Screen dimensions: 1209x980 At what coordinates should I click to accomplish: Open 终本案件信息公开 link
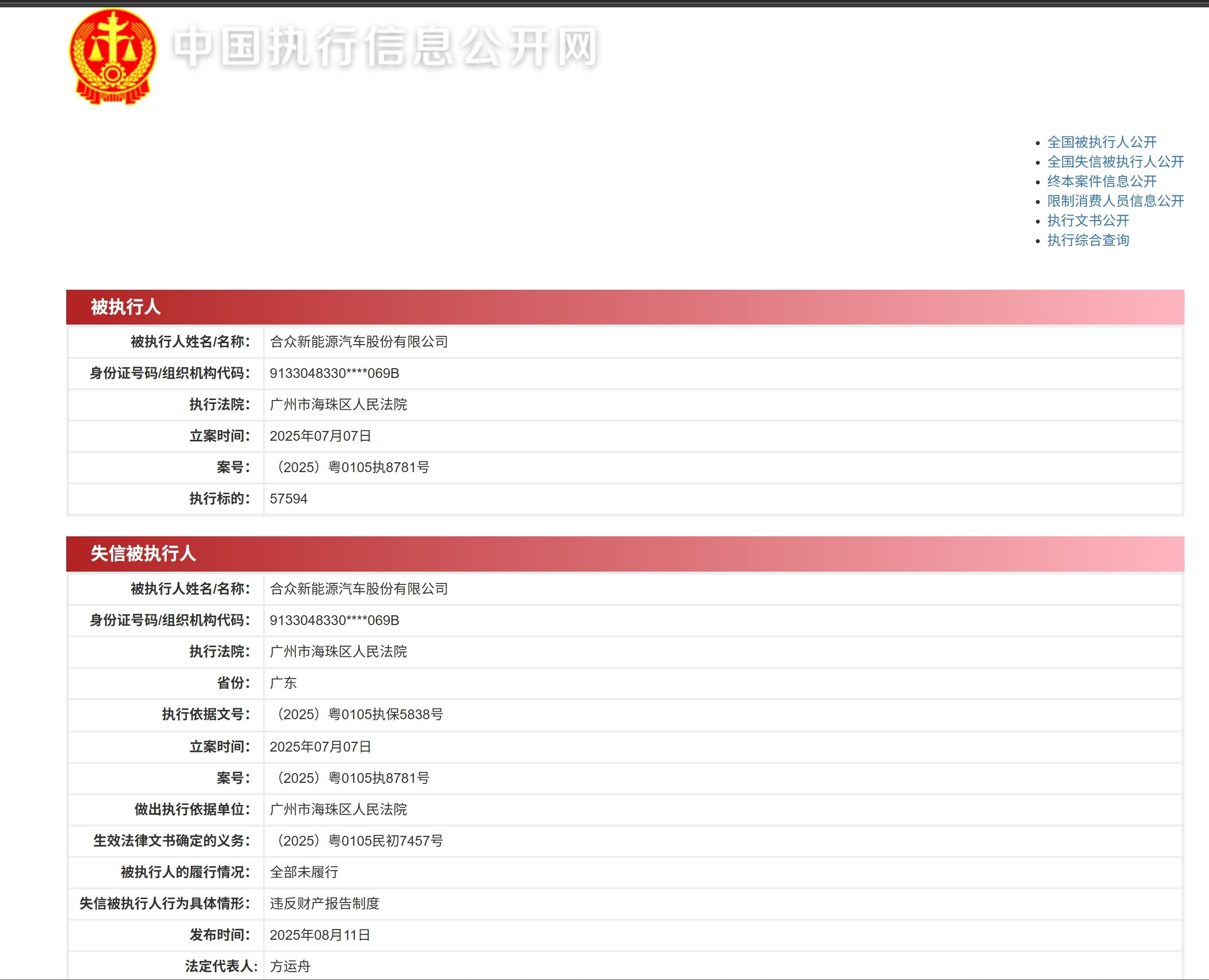(1102, 181)
